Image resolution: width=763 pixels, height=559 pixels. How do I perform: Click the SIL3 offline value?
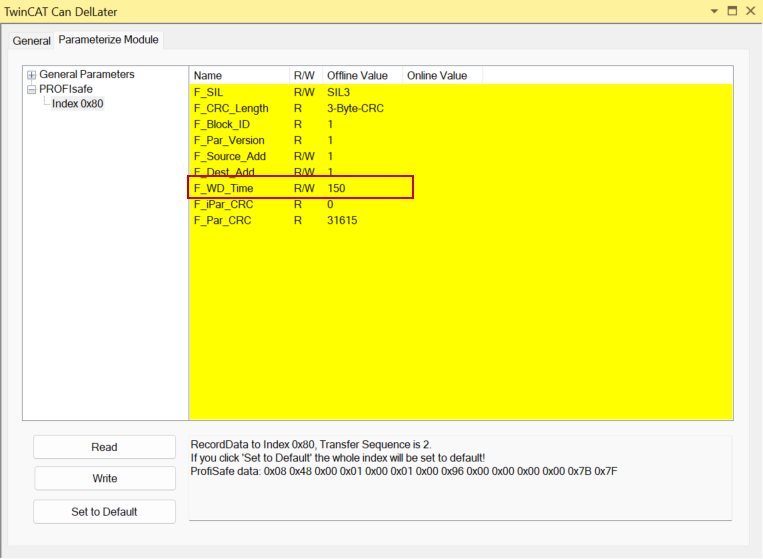[338, 92]
